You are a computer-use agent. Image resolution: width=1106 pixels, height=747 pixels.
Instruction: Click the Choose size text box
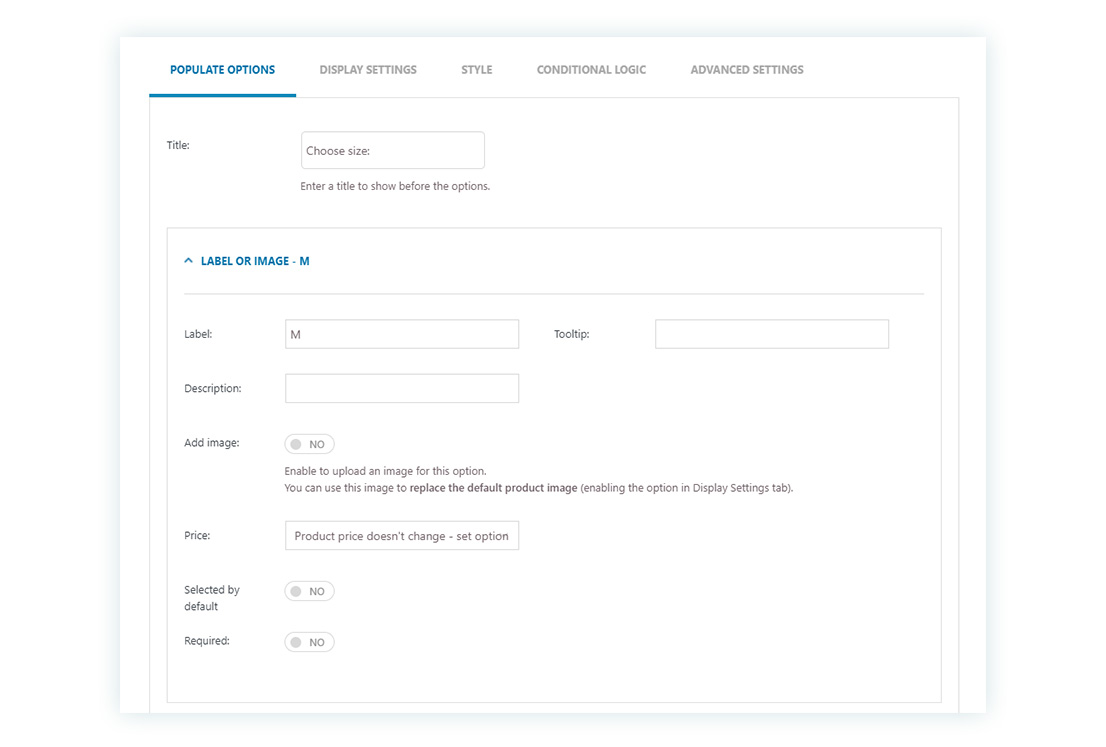point(392,149)
